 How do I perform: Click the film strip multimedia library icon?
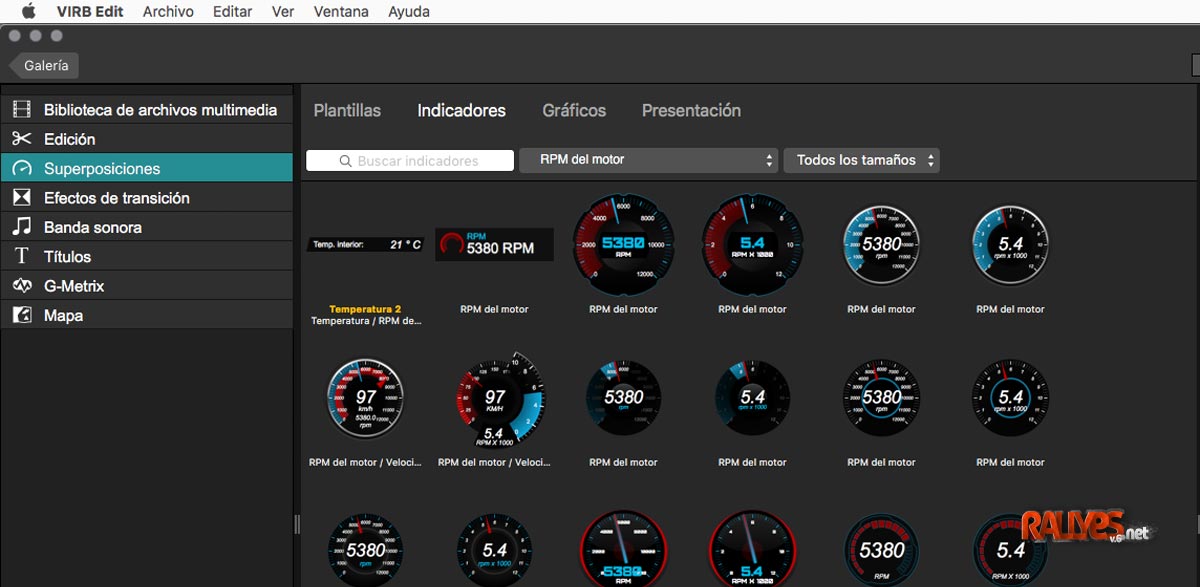[22, 110]
